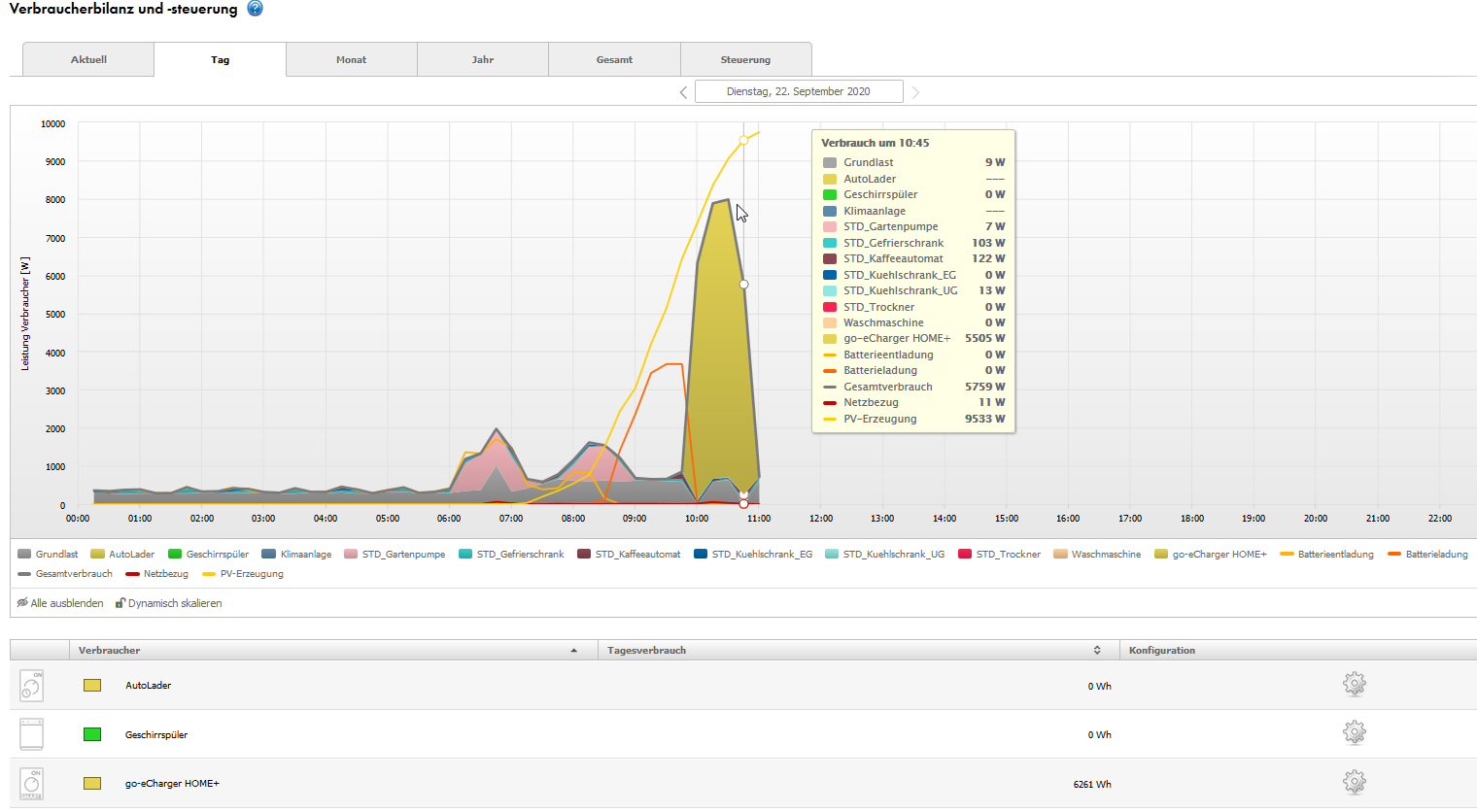Click the Dynamisch skalieren option
This screenshot has width=1477, height=812.
(169, 603)
